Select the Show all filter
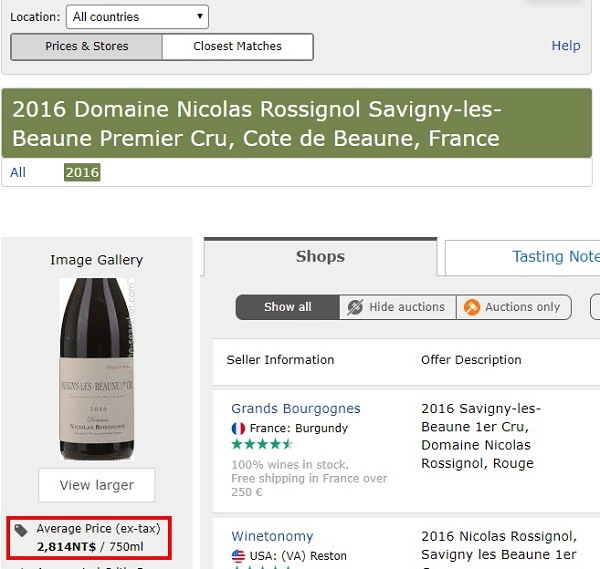The image size is (600, 569). (x=288, y=307)
